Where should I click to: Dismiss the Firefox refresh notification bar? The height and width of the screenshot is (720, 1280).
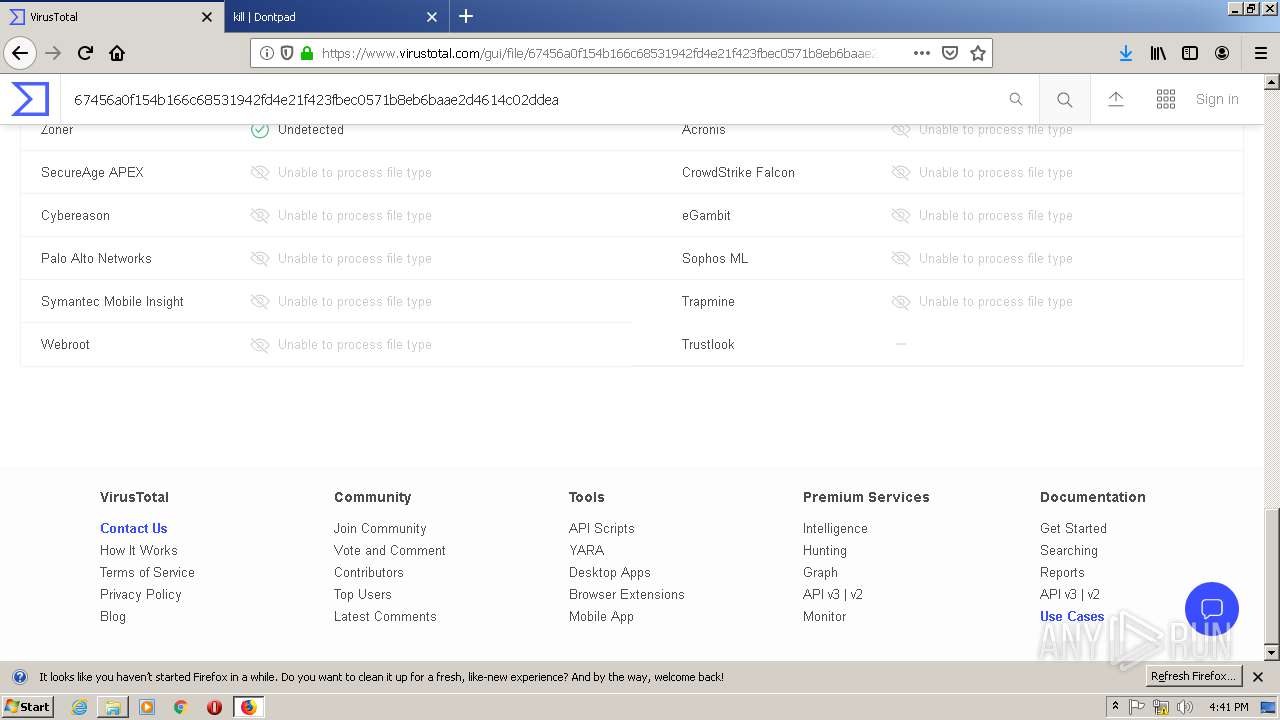(1258, 677)
